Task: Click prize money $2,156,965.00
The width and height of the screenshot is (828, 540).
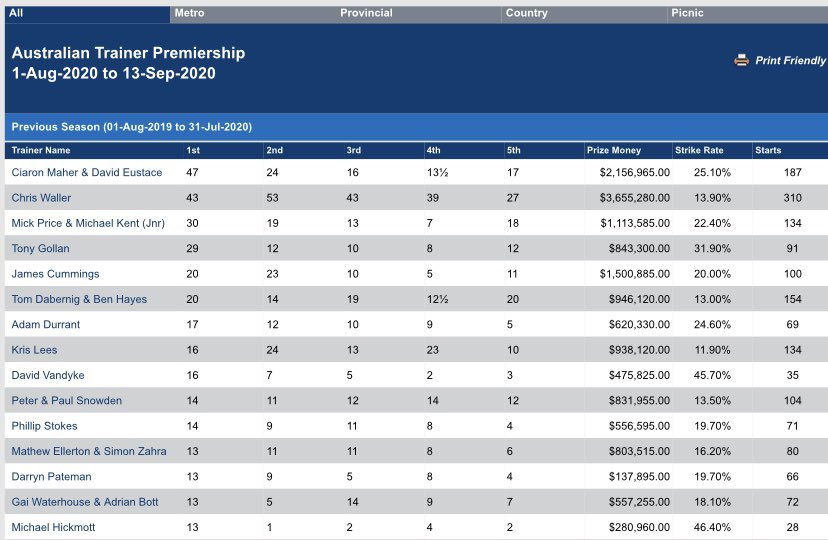Action: (x=634, y=172)
